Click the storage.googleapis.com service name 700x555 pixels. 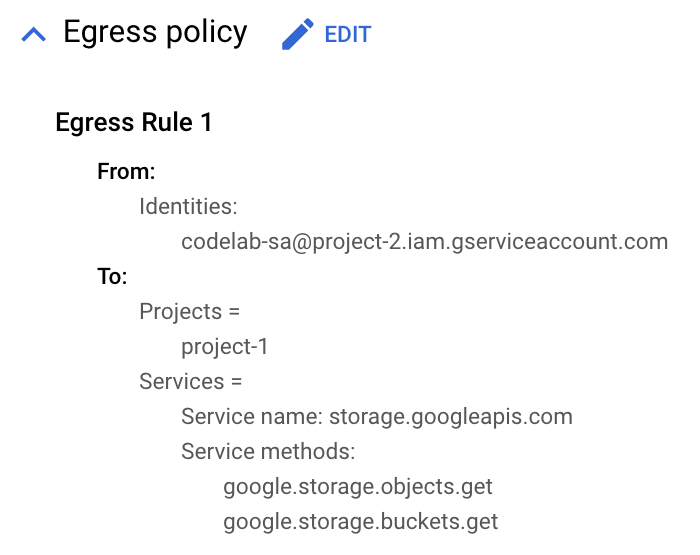pos(451,417)
